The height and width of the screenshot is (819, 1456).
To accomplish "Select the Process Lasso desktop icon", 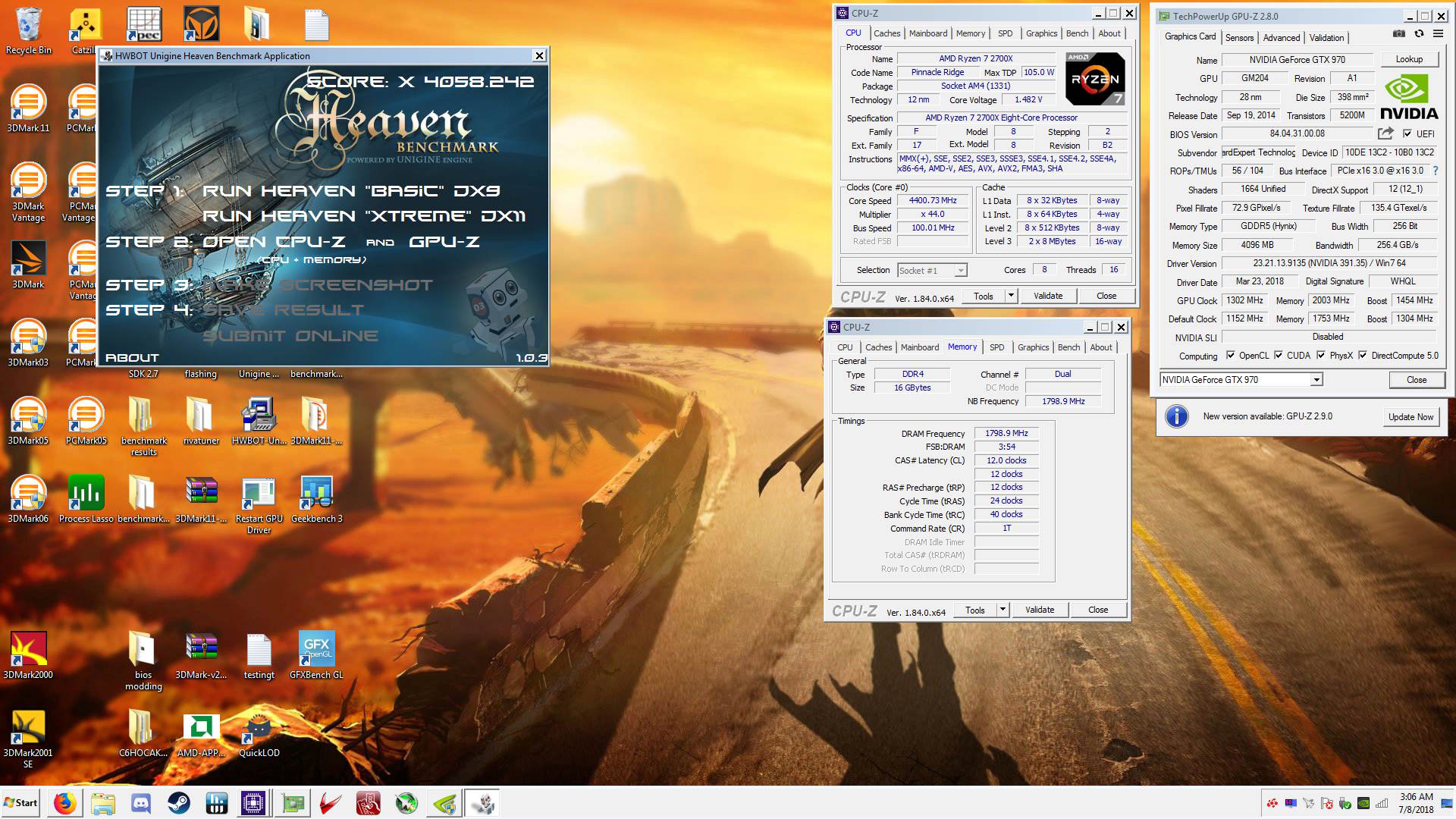I will (x=86, y=499).
